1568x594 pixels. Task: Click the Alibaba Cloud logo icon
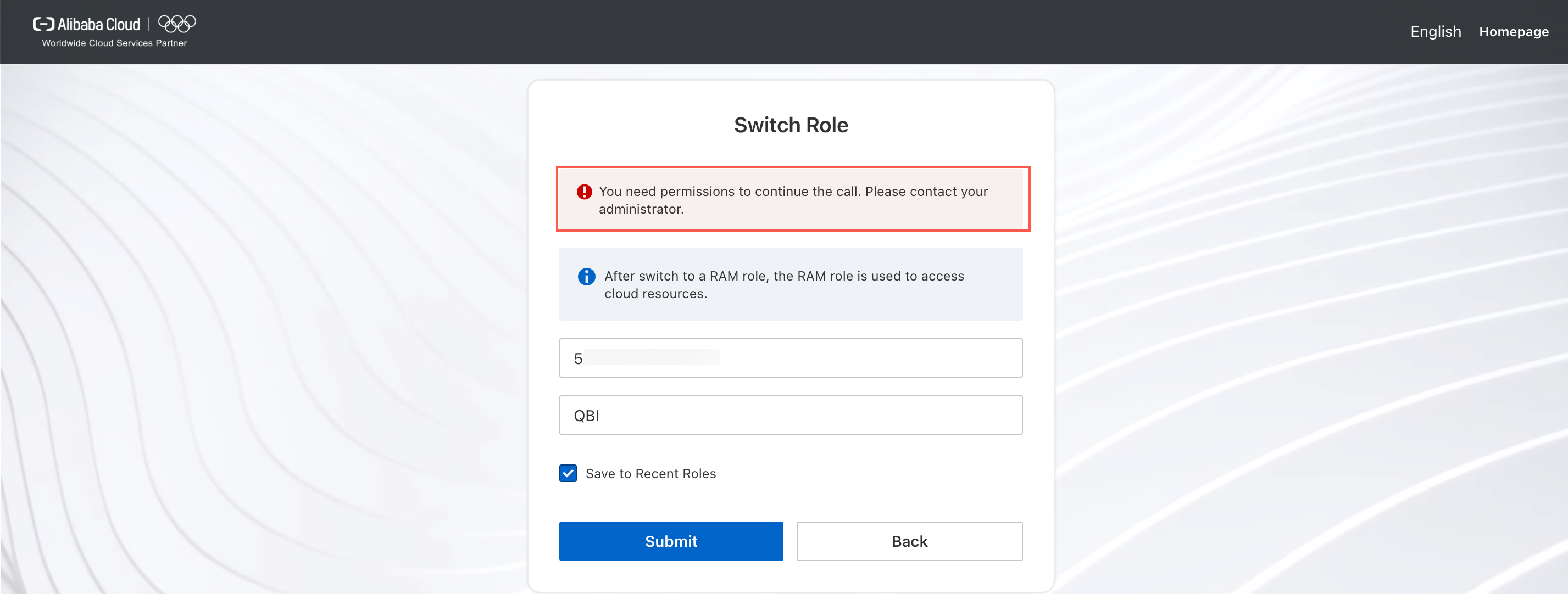click(x=43, y=24)
